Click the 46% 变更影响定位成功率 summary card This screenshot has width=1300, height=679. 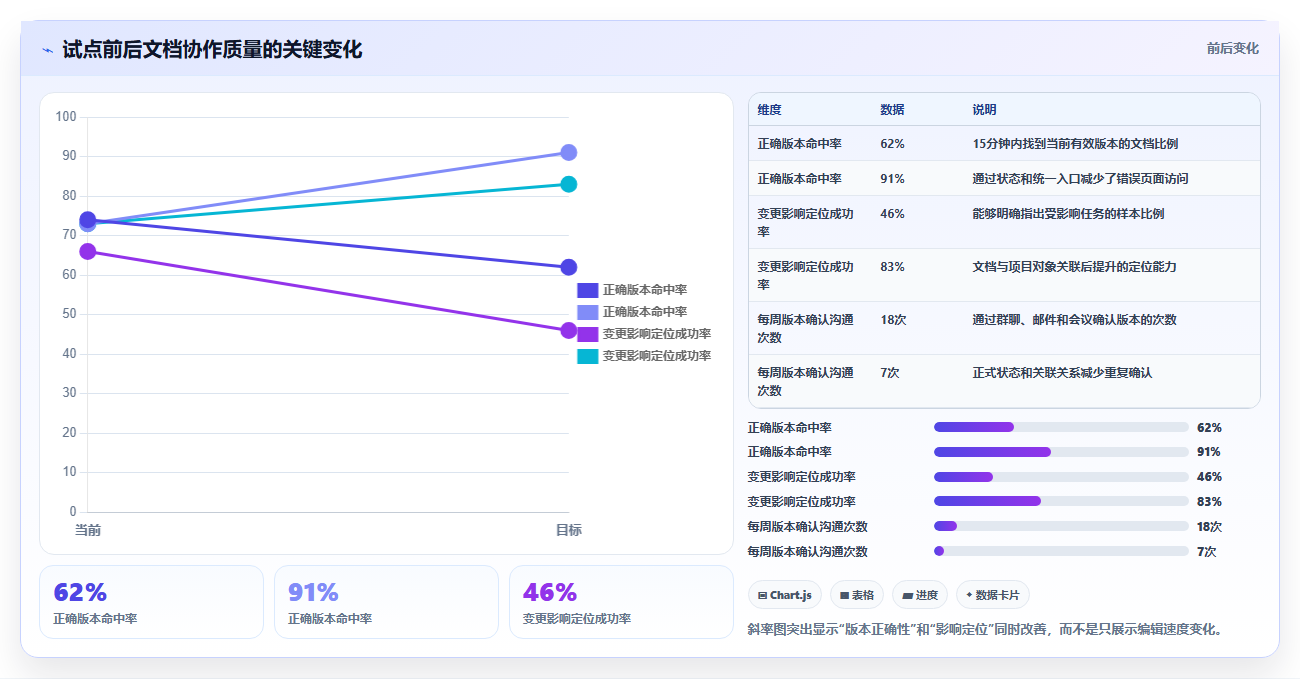(x=621, y=602)
